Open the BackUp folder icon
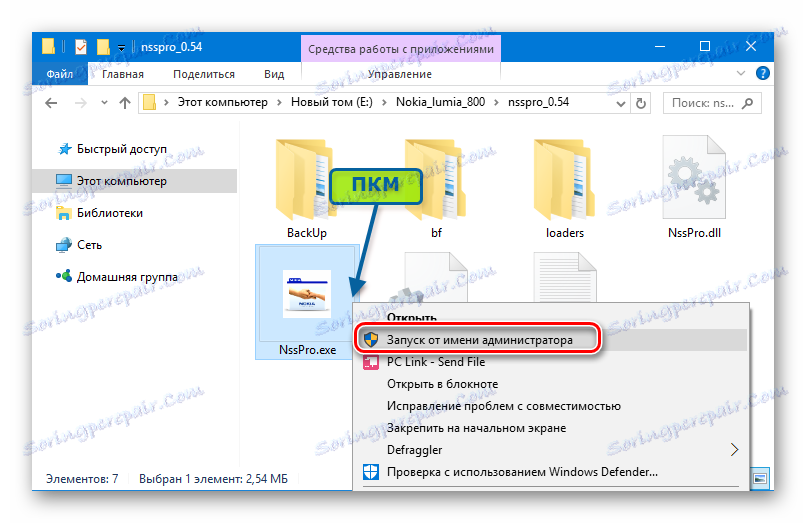 (x=306, y=180)
